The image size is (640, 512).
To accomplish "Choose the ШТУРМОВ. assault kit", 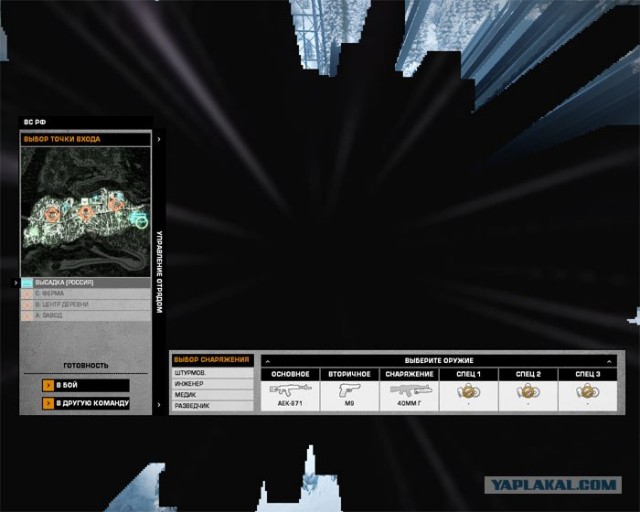I will tap(213, 373).
